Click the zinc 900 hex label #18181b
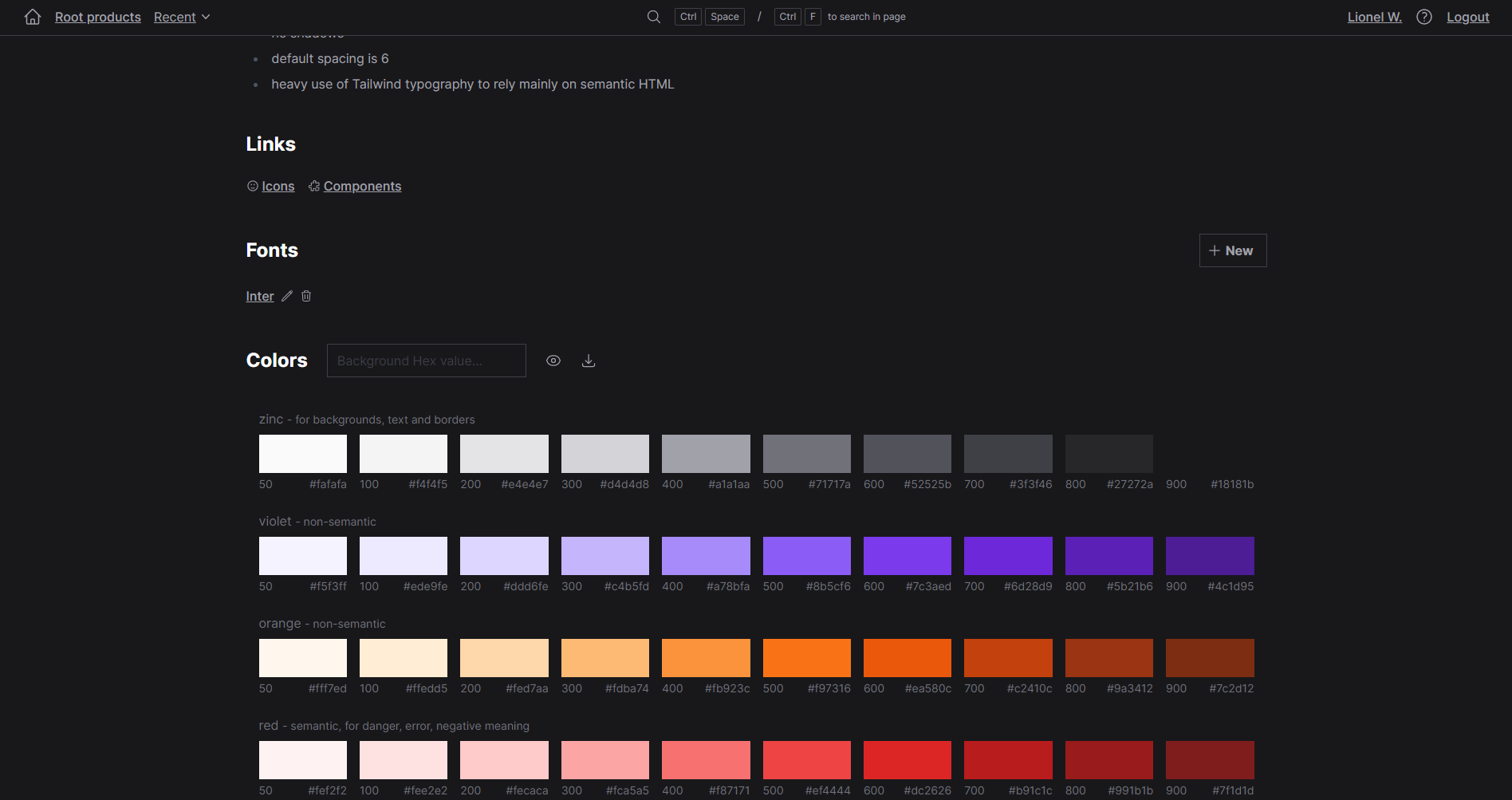The height and width of the screenshot is (800, 1512). (1232, 484)
